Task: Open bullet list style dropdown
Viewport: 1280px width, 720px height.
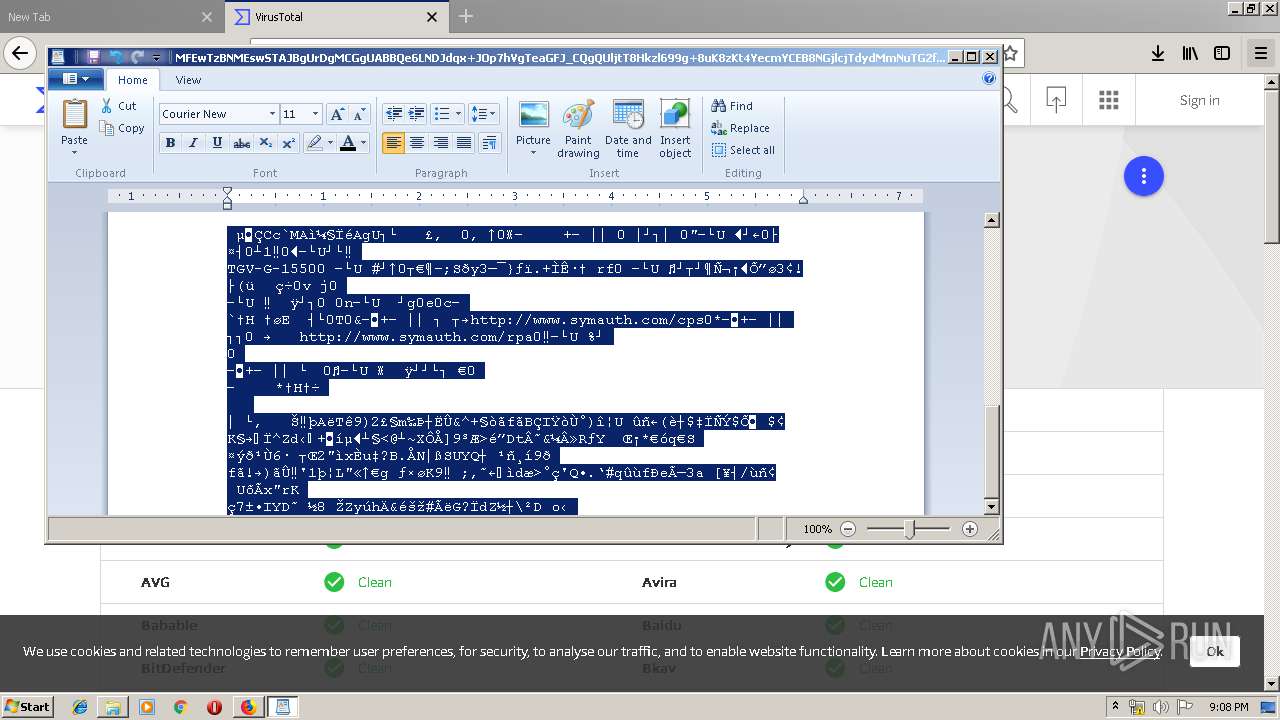Action: tap(458, 114)
